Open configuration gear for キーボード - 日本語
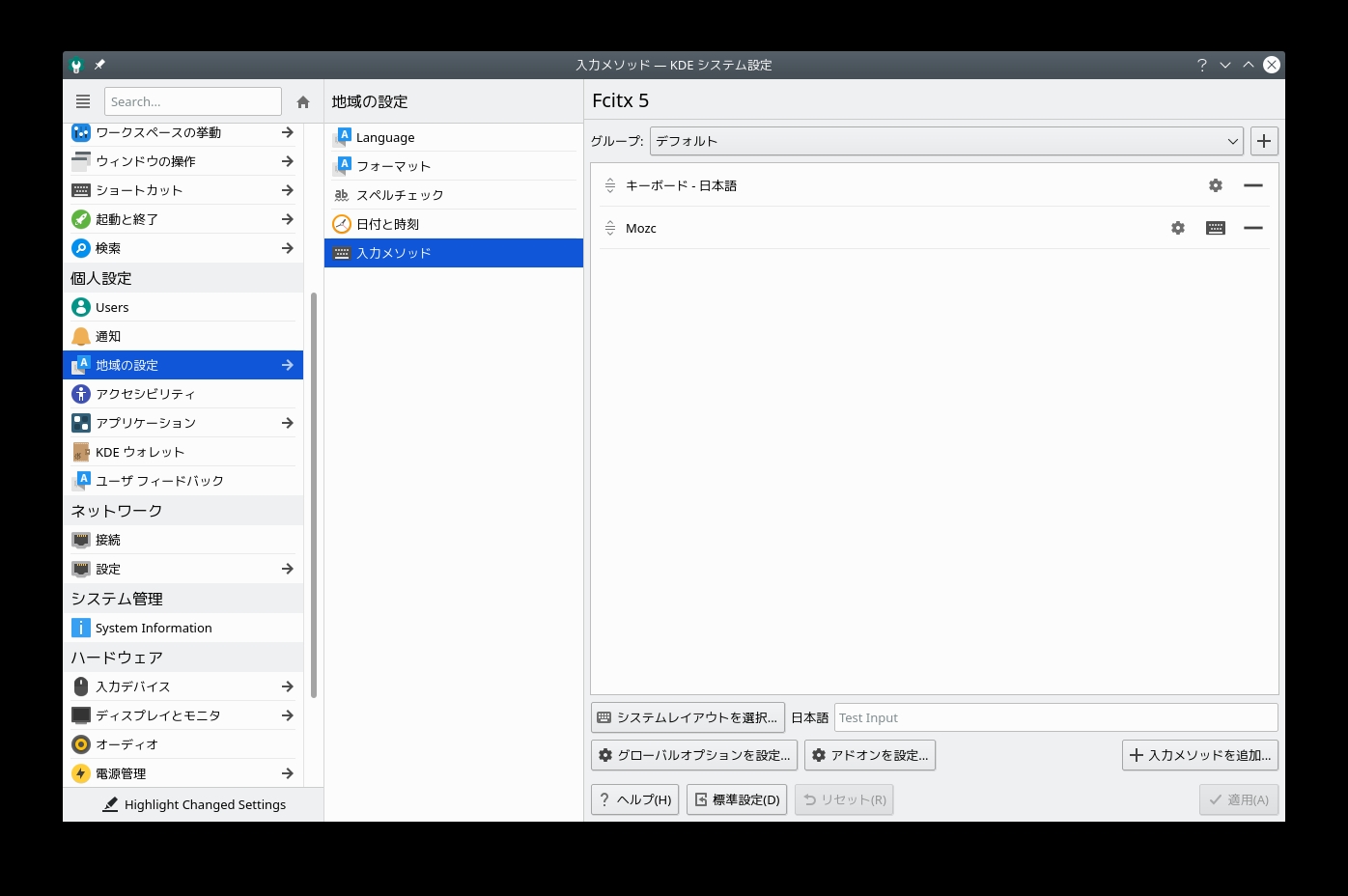Screen dimensions: 1348x896 click(1215, 184)
